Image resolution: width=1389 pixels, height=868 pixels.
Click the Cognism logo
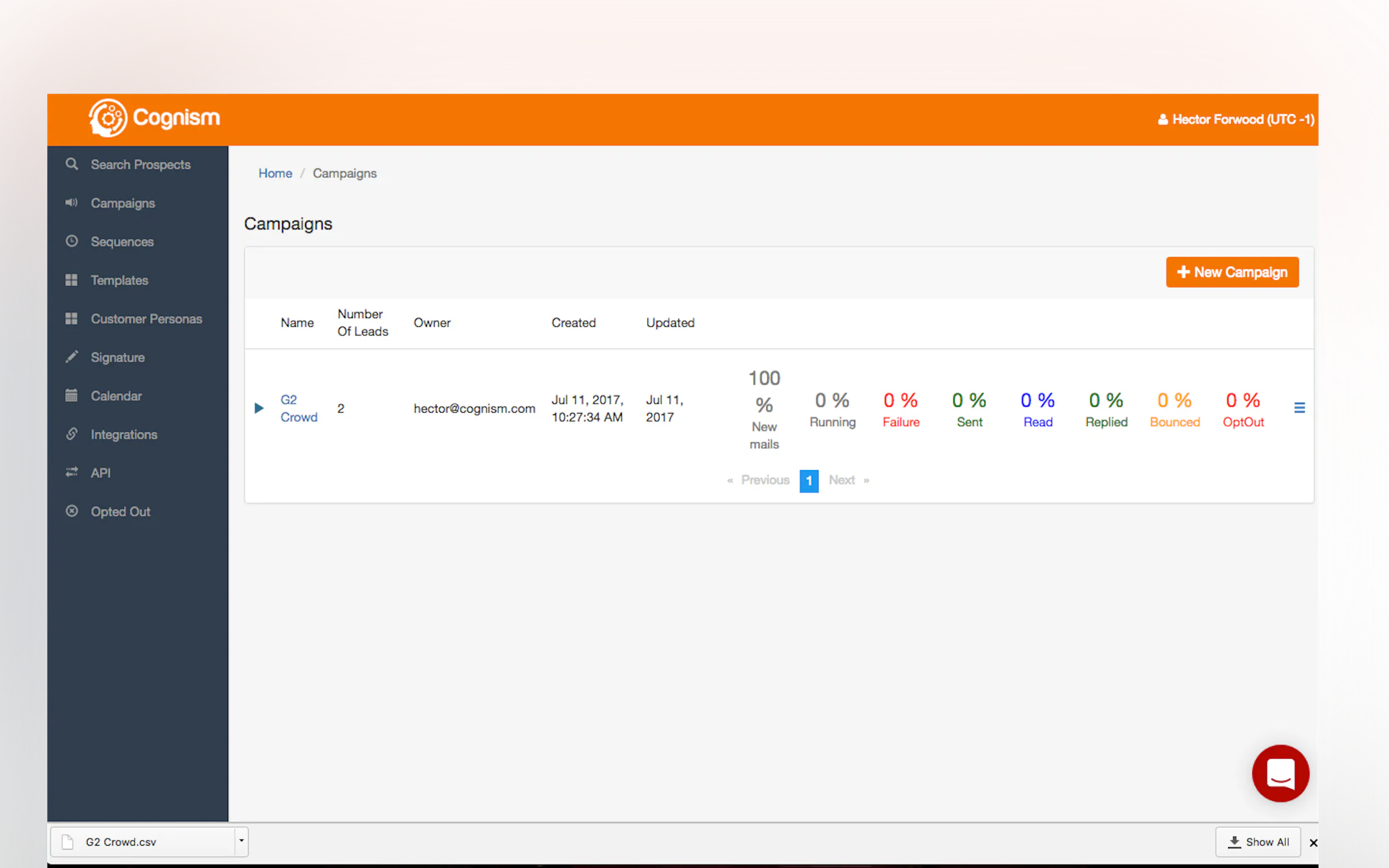(154, 118)
